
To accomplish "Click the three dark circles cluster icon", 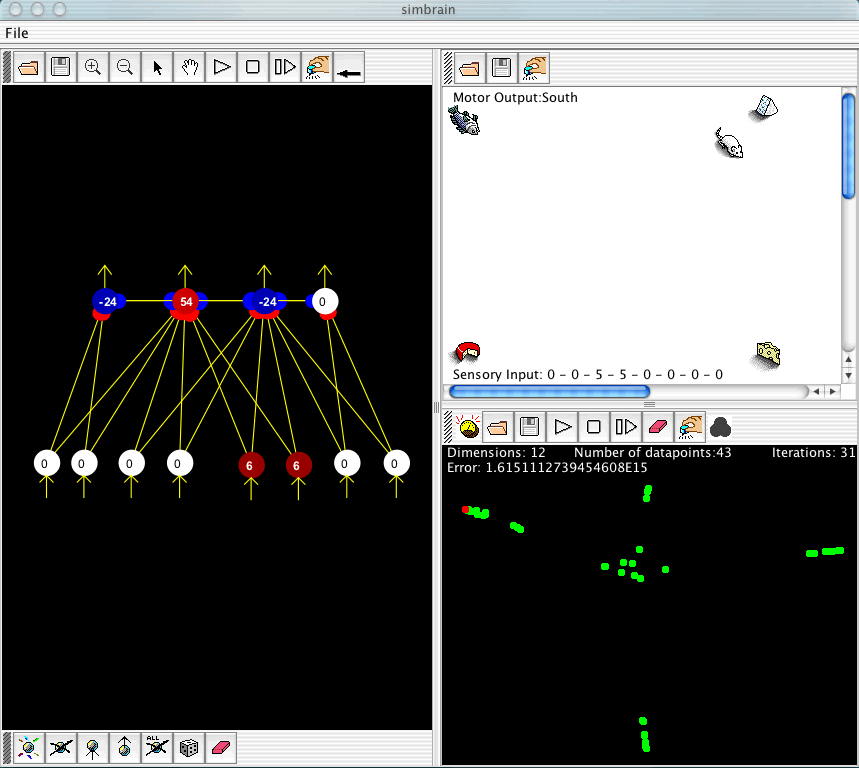I will [x=719, y=427].
